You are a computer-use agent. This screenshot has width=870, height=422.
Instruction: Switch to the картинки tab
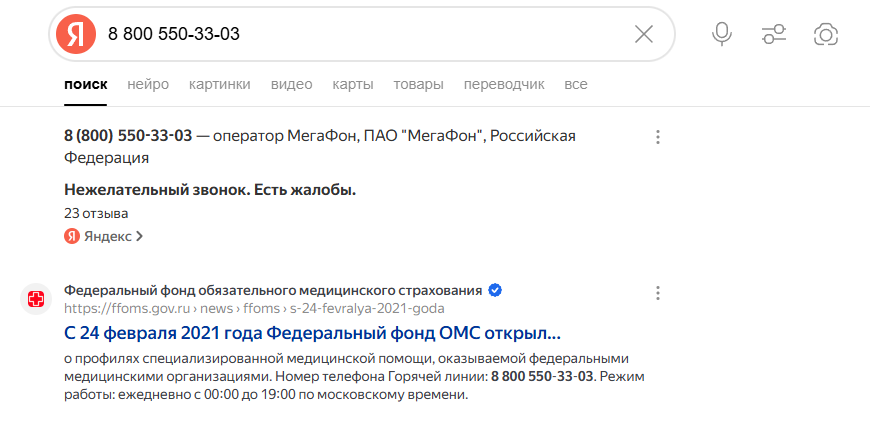point(220,85)
